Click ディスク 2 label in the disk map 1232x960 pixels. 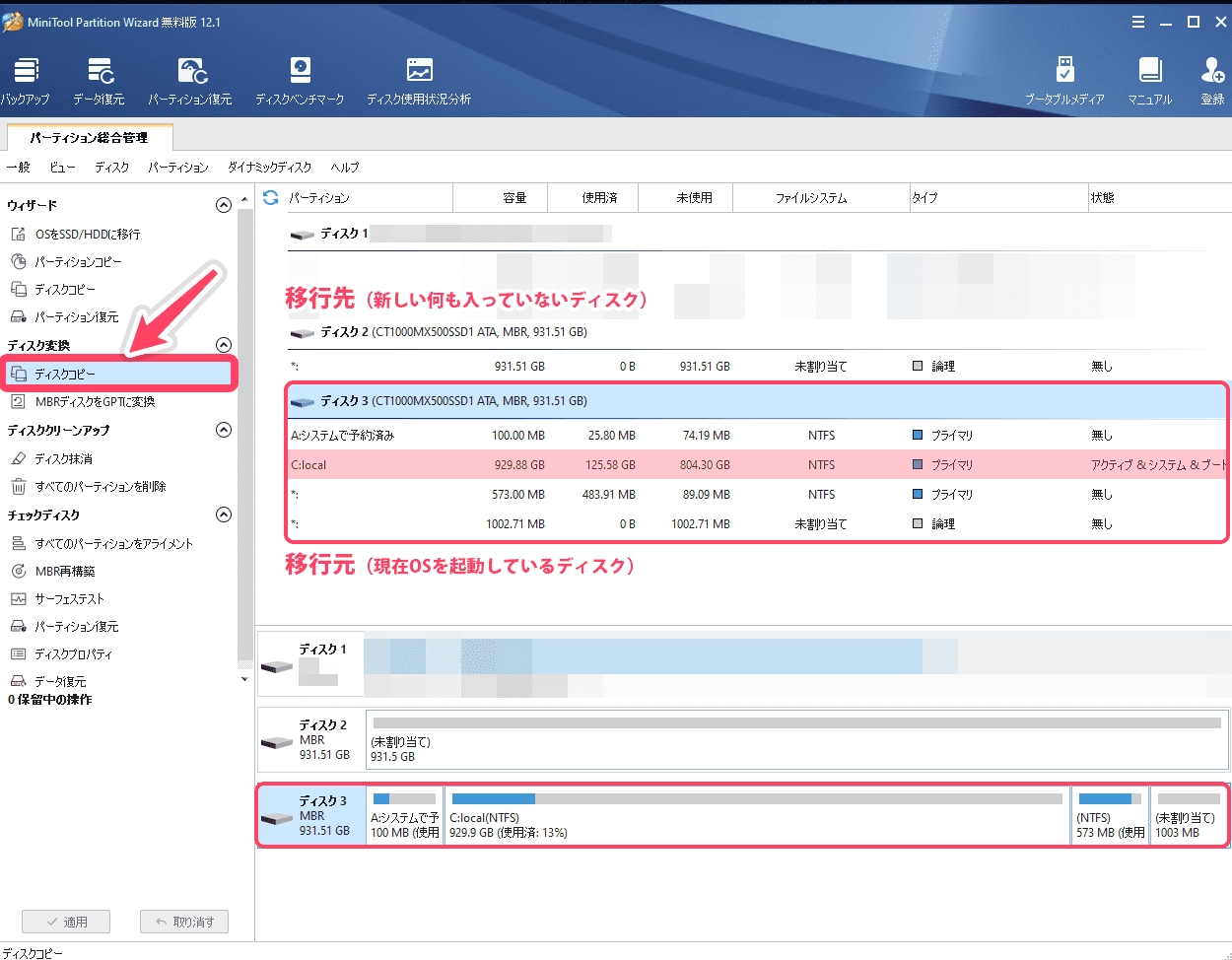pos(310,739)
